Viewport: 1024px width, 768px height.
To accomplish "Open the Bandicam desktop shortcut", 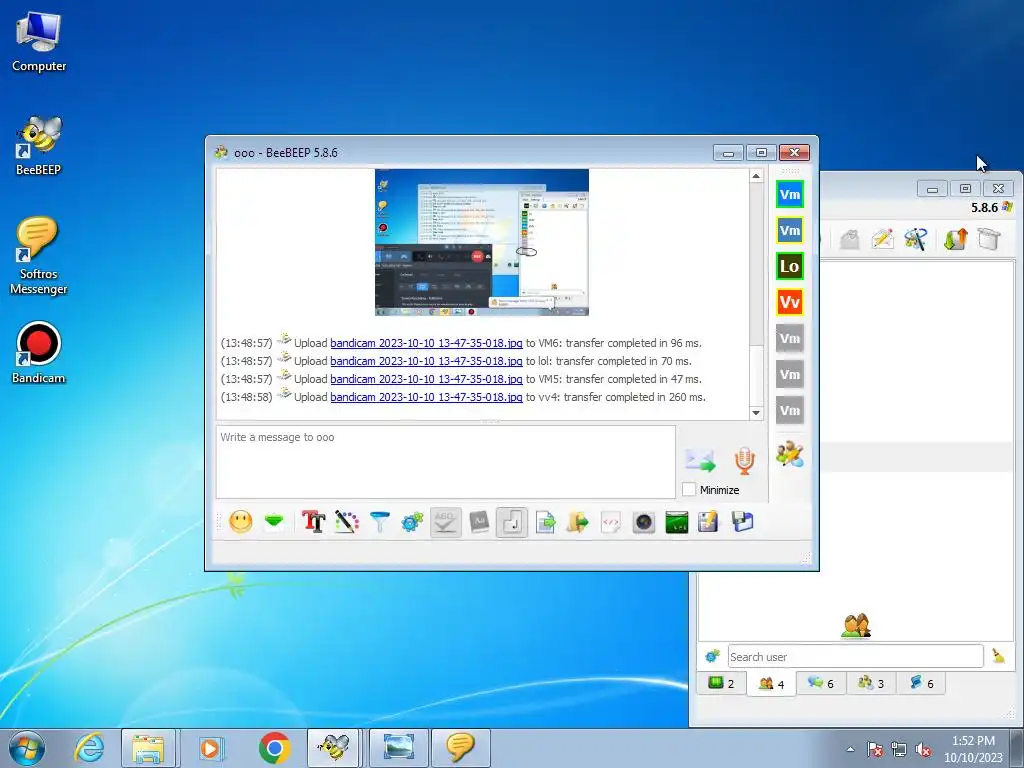I will tap(39, 353).
